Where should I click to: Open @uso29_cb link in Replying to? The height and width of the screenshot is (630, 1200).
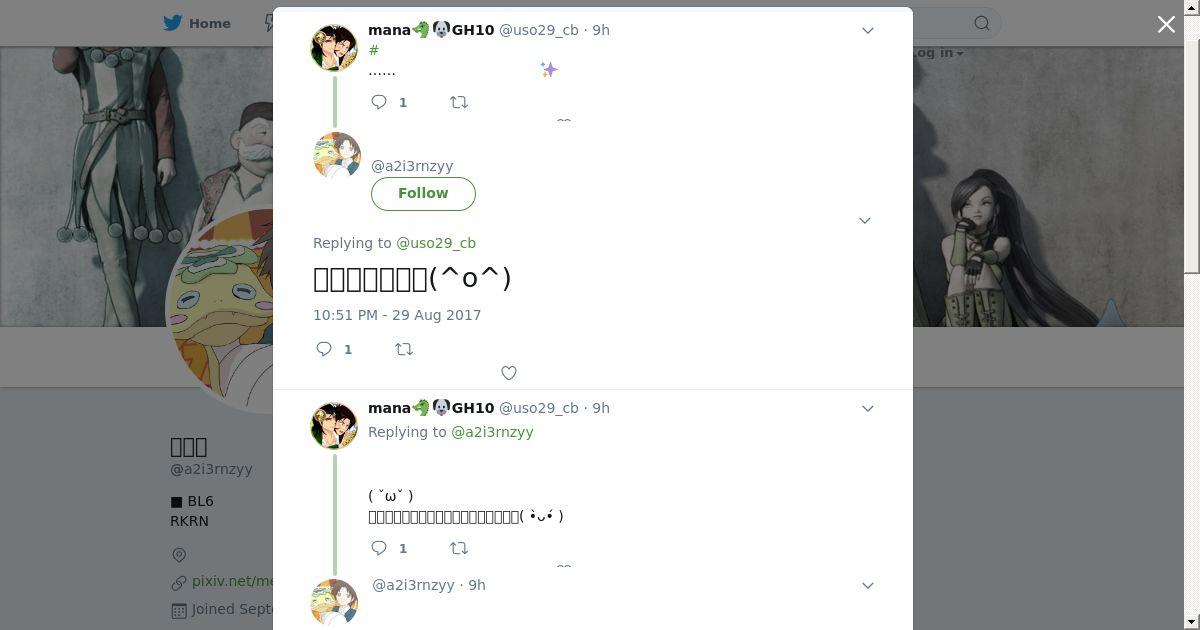point(436,243)
